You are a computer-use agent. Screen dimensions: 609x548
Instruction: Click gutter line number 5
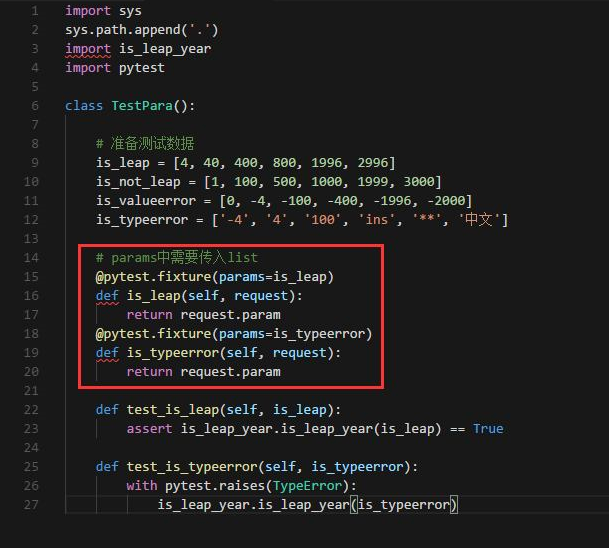coord(35,87)
